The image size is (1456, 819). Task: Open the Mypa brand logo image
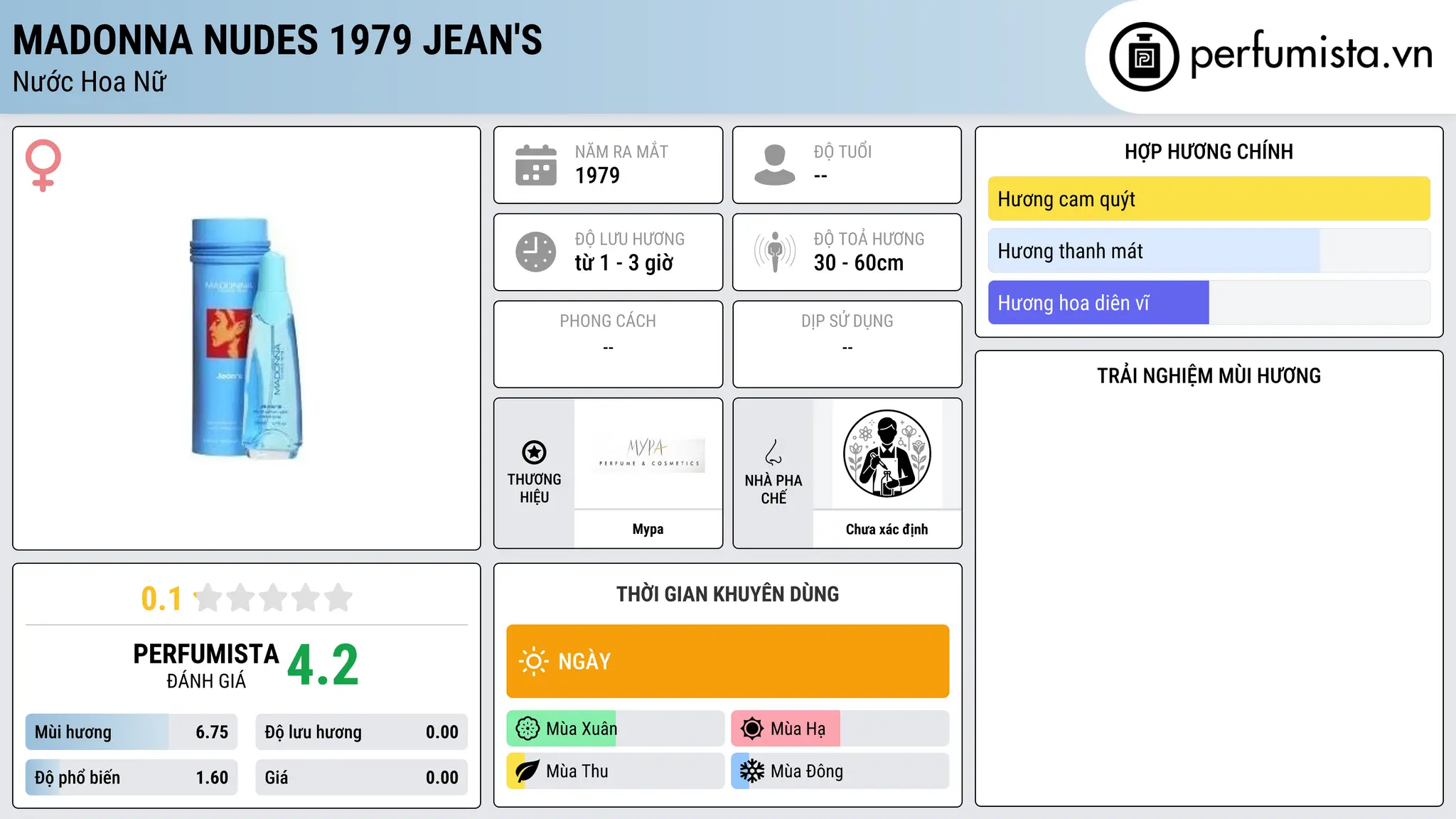(x=648, y=454)
